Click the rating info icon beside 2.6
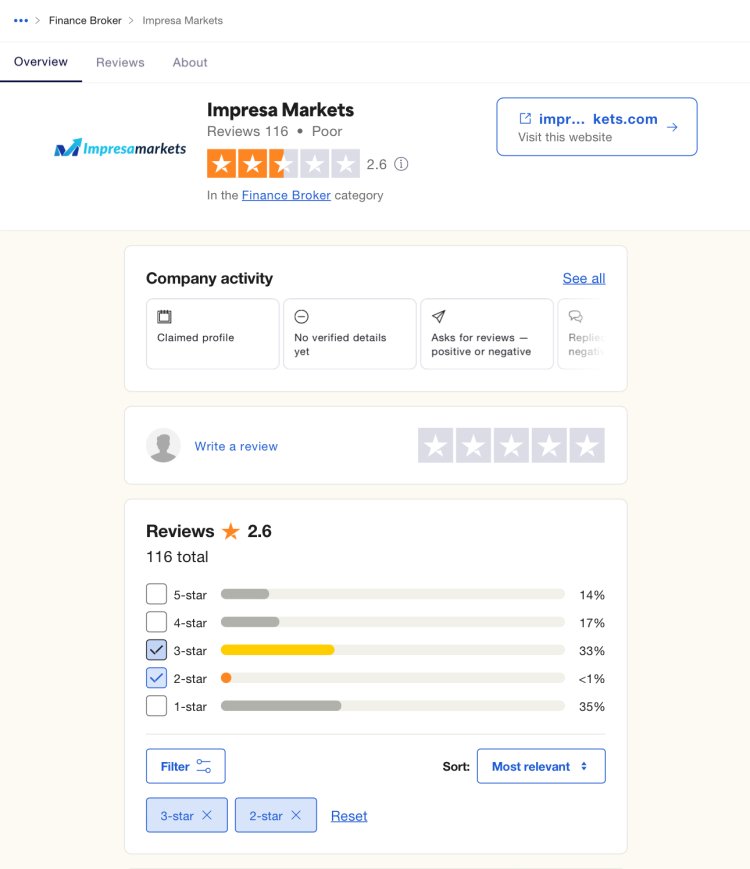 click(x=401, y=164)
